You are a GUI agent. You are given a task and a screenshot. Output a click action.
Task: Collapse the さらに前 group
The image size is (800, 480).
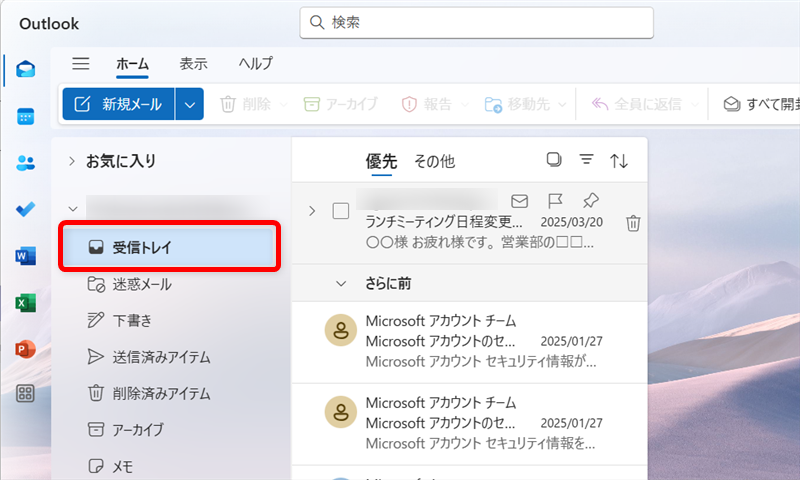click(x=341, y=284)
